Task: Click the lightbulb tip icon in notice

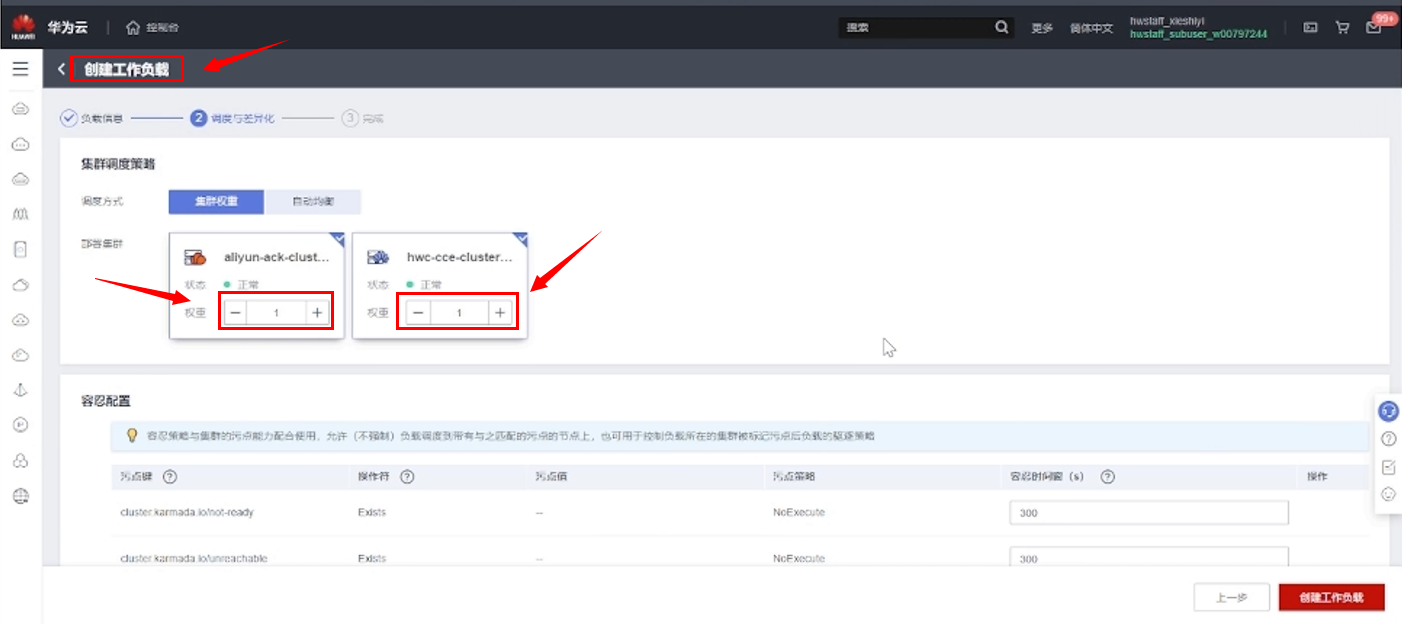Action: click(x=131, y=436)
